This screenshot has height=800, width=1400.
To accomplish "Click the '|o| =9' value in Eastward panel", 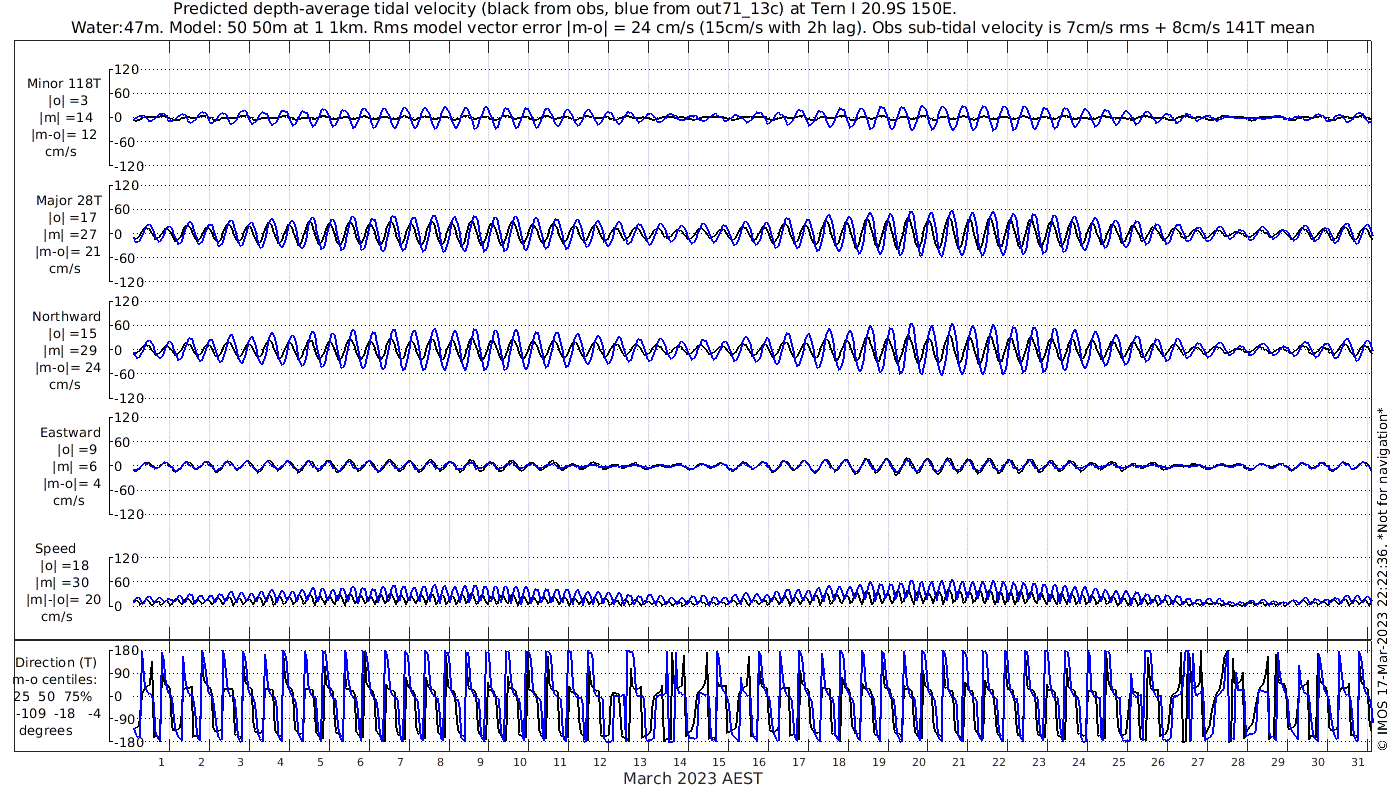I will pos(75,450).
